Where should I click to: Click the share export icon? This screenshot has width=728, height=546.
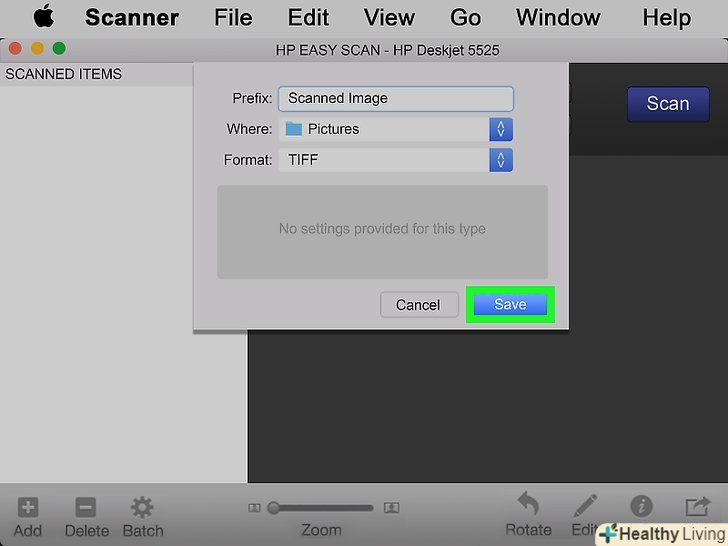698,506
